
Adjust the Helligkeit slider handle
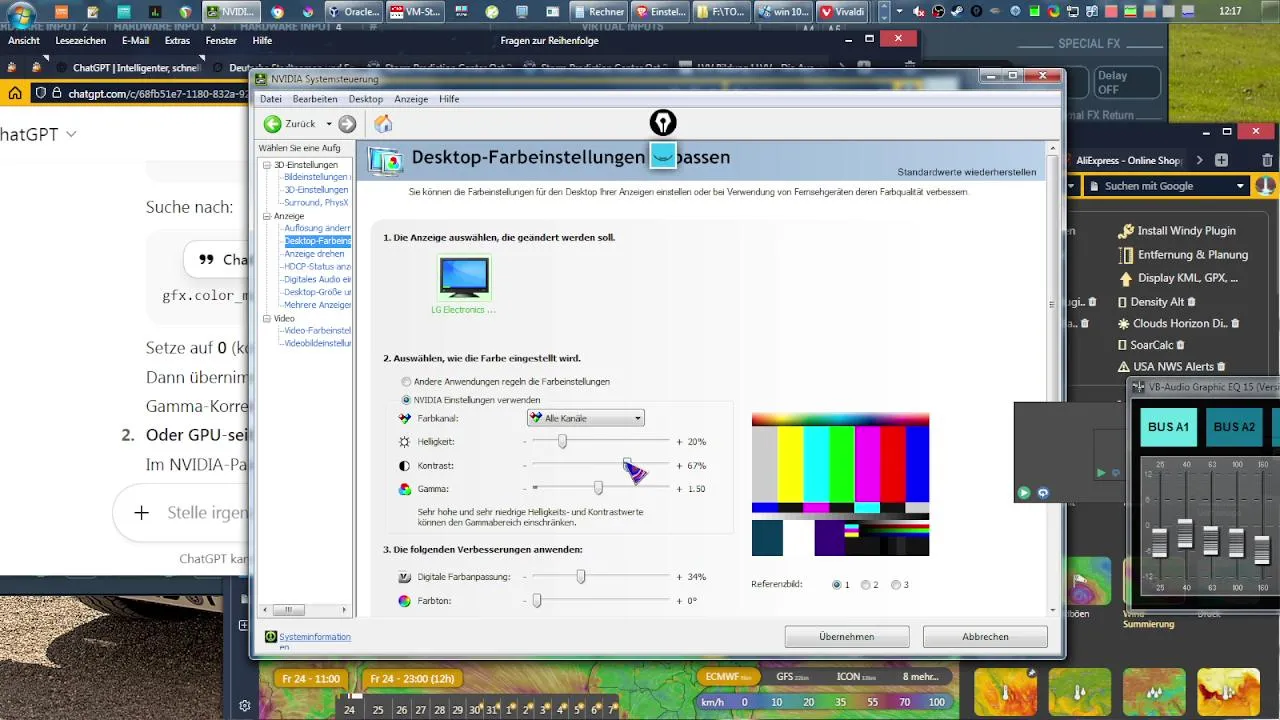tap(562, 441)
